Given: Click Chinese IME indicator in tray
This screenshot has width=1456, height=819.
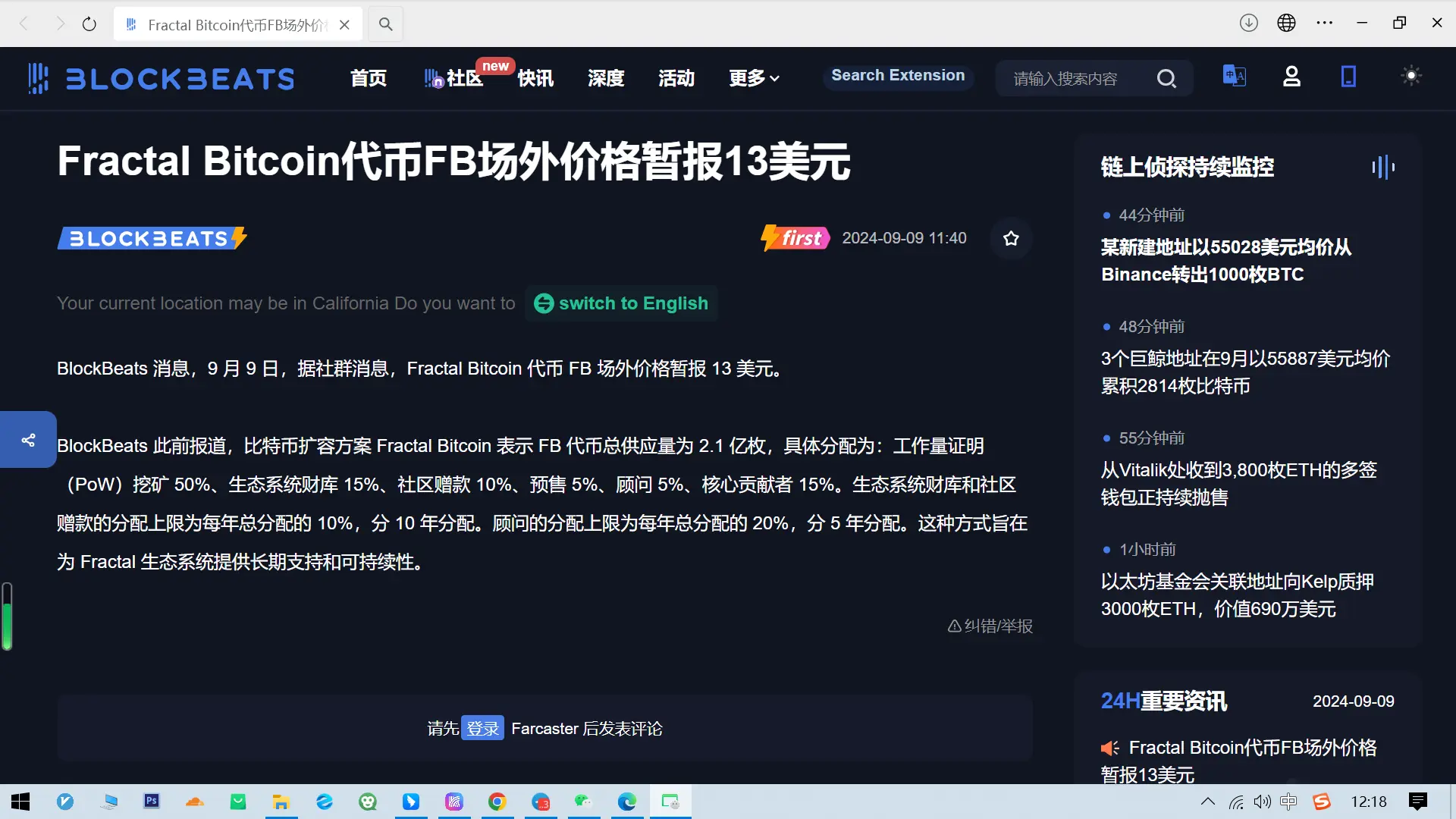Looking at the screenshot, I should tap(1288, 802).
